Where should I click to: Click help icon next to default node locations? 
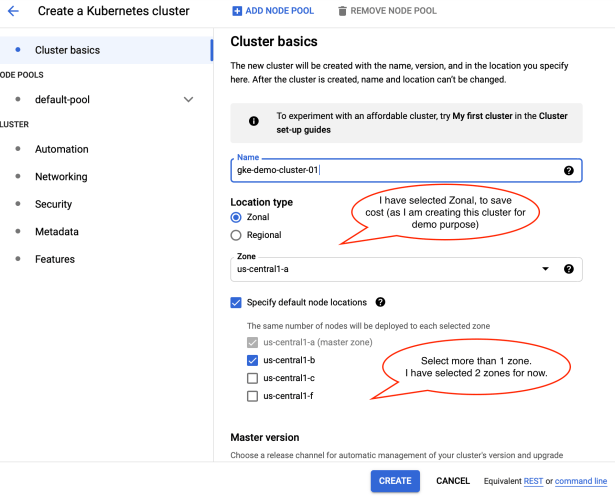(x=380, y=302)
